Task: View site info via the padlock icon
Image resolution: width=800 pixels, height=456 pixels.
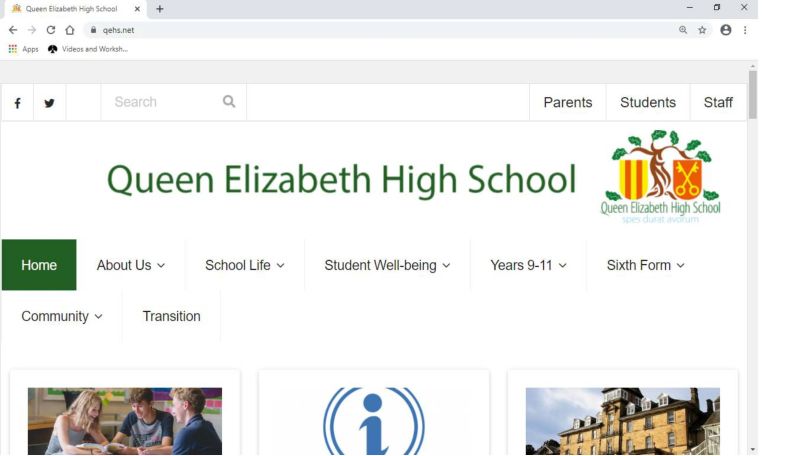Action: click(93, 30)
